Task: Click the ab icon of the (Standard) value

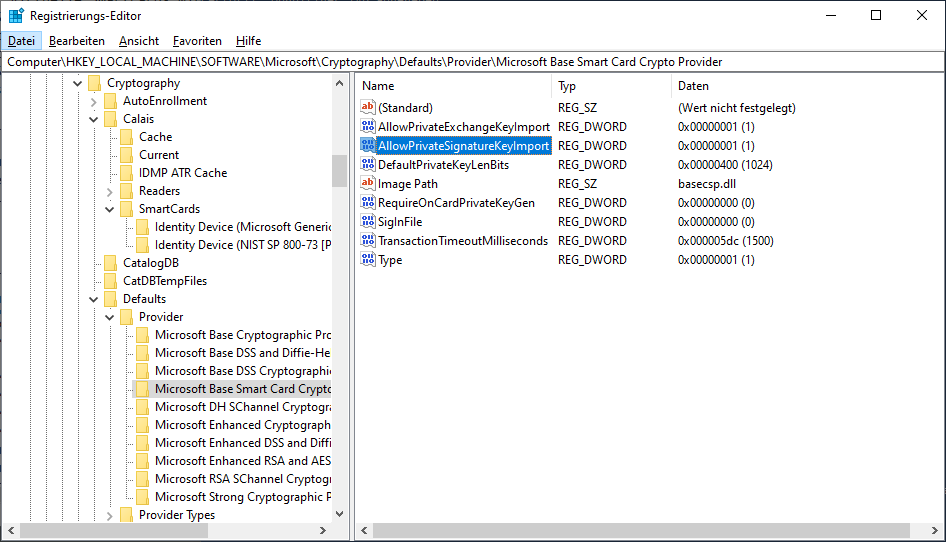Action: coord(367,108)
